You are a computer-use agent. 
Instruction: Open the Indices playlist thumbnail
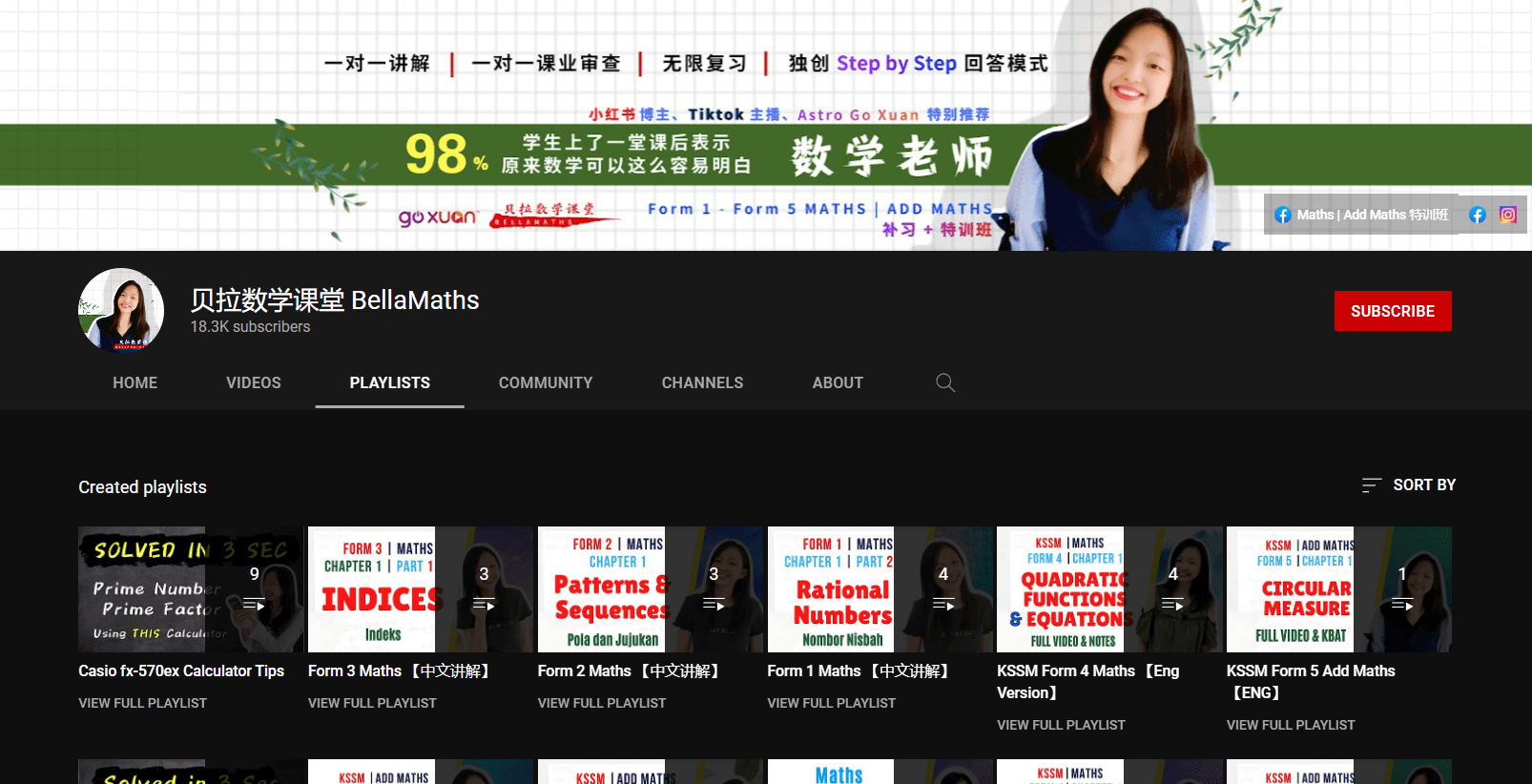[x=421, y=589]
